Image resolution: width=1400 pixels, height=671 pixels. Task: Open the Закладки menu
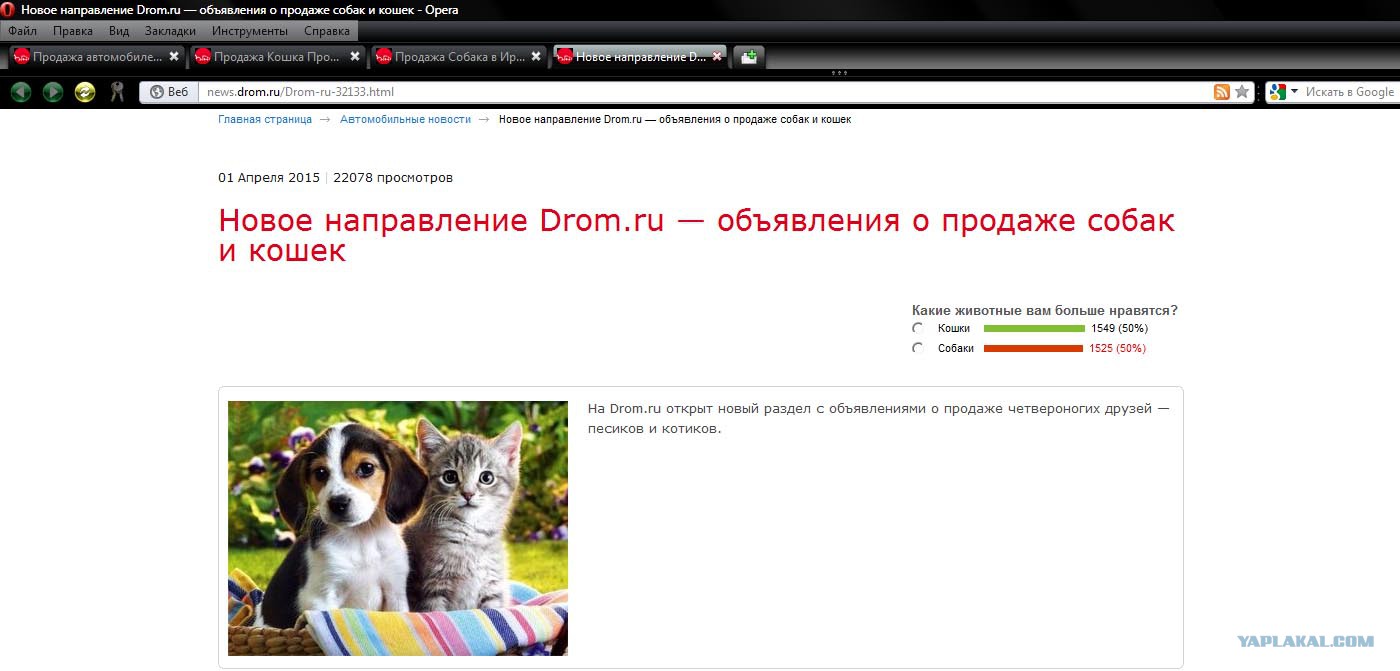tap(170, 31)
